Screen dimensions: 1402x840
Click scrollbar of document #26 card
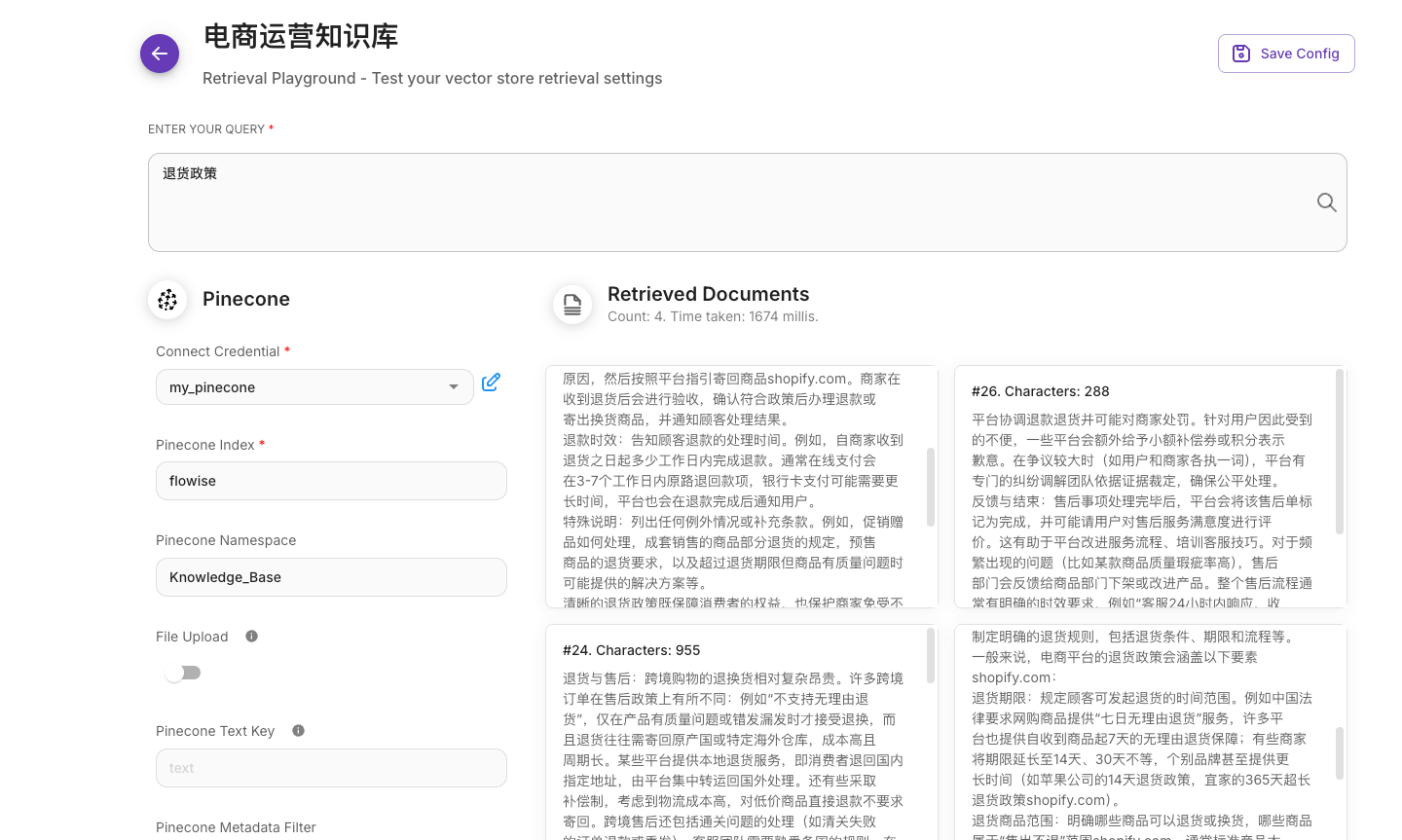pos(1340,452)
